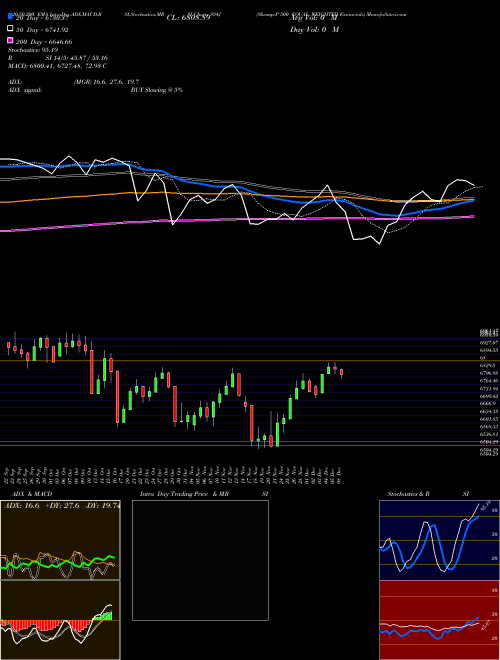
Task: Click the last red candlestick on the chart
Action: tap(341, 373)
